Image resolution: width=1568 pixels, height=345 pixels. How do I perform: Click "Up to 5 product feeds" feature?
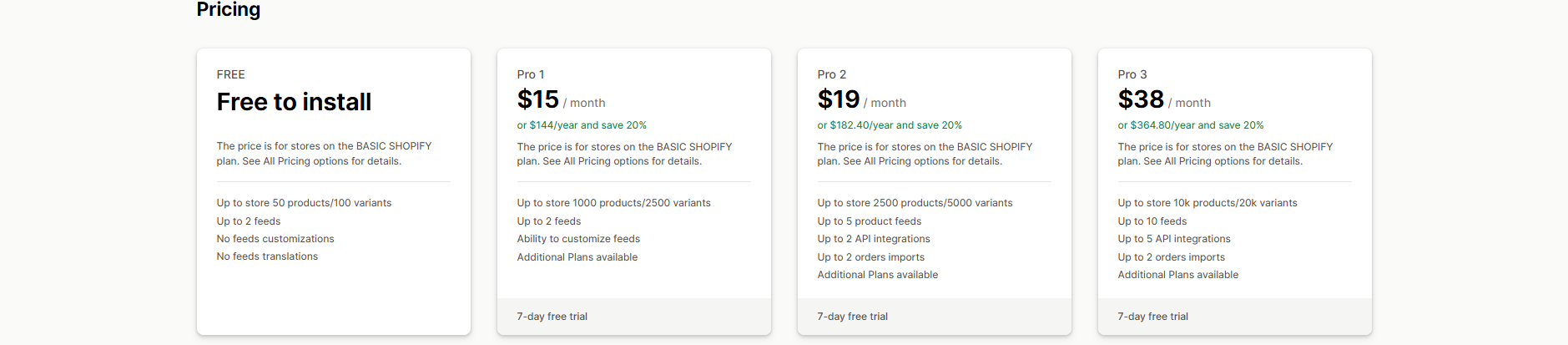[x=870, y=221]
